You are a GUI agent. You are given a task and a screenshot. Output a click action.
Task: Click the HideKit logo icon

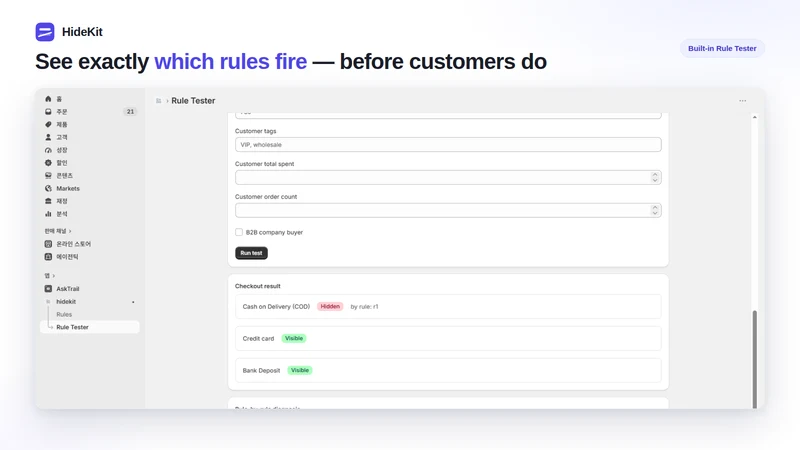click(45, 32)
